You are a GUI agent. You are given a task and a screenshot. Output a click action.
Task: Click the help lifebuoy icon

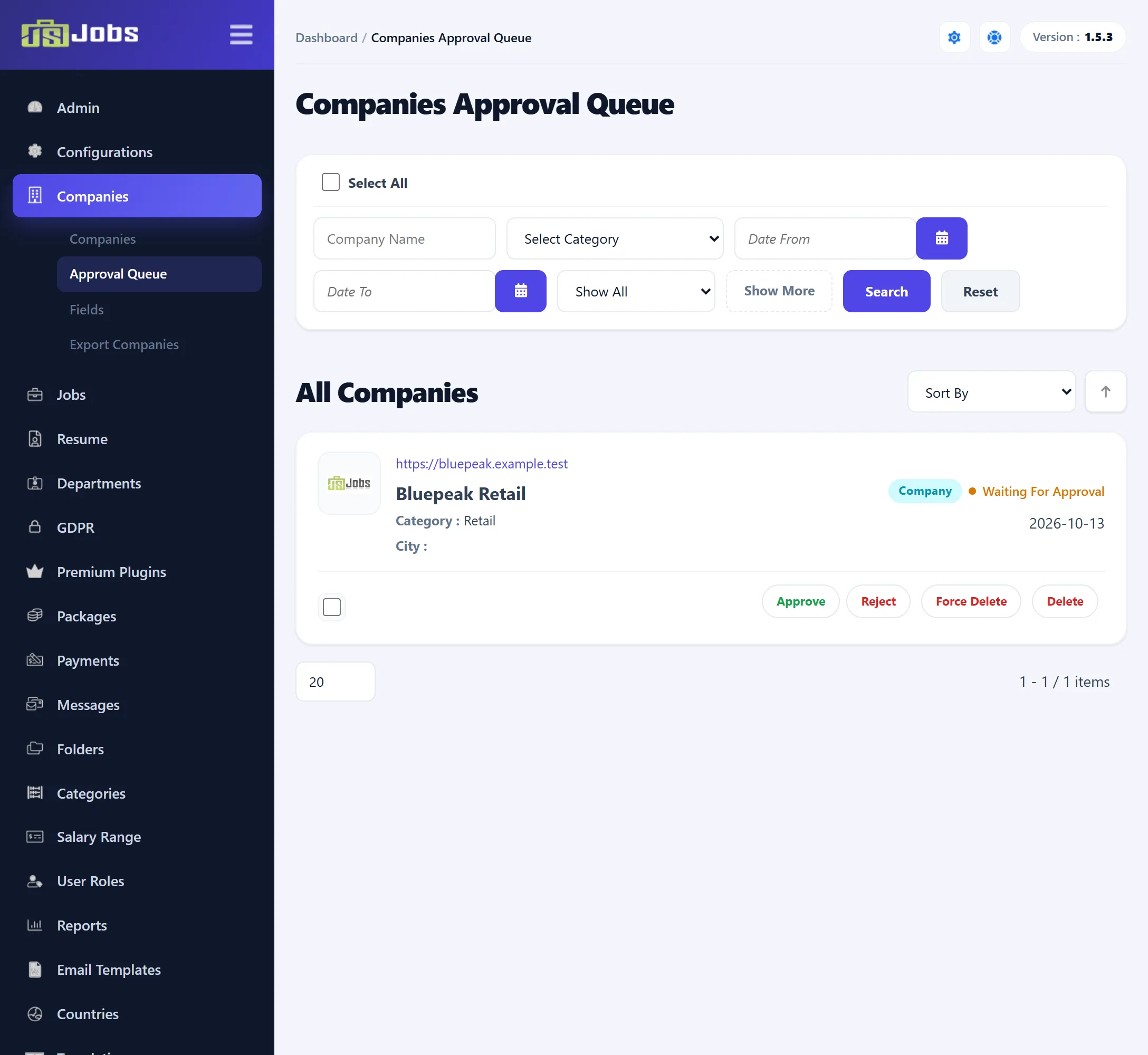pos(994,37)
